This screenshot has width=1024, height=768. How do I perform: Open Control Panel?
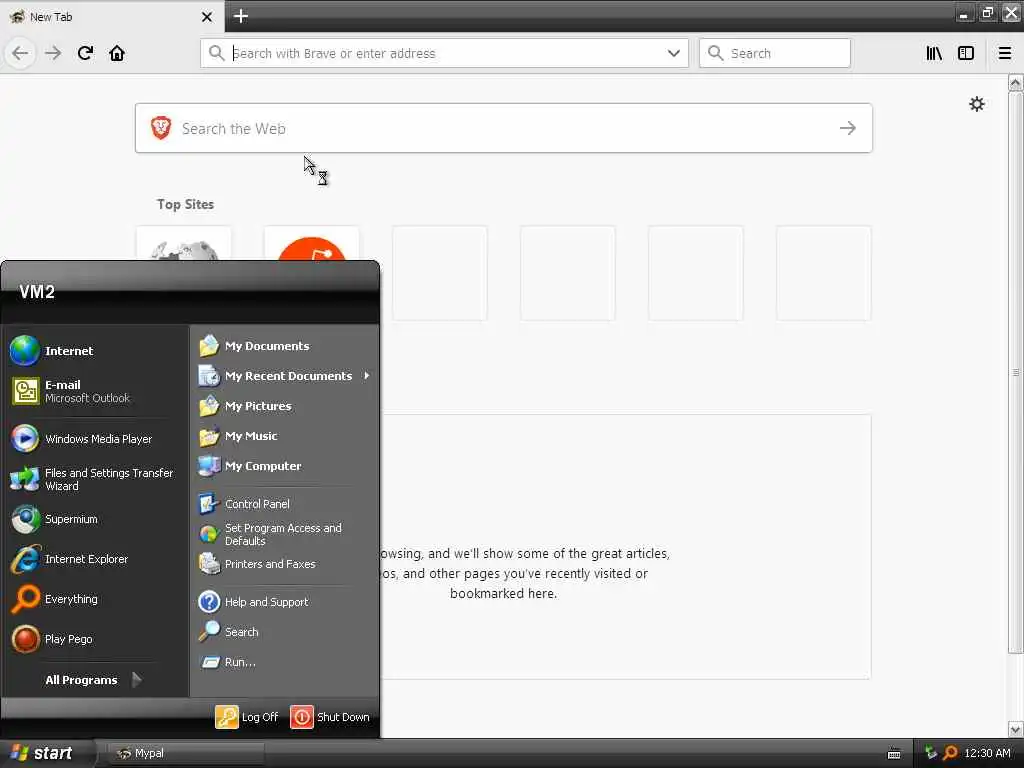(x=284, y=504)
